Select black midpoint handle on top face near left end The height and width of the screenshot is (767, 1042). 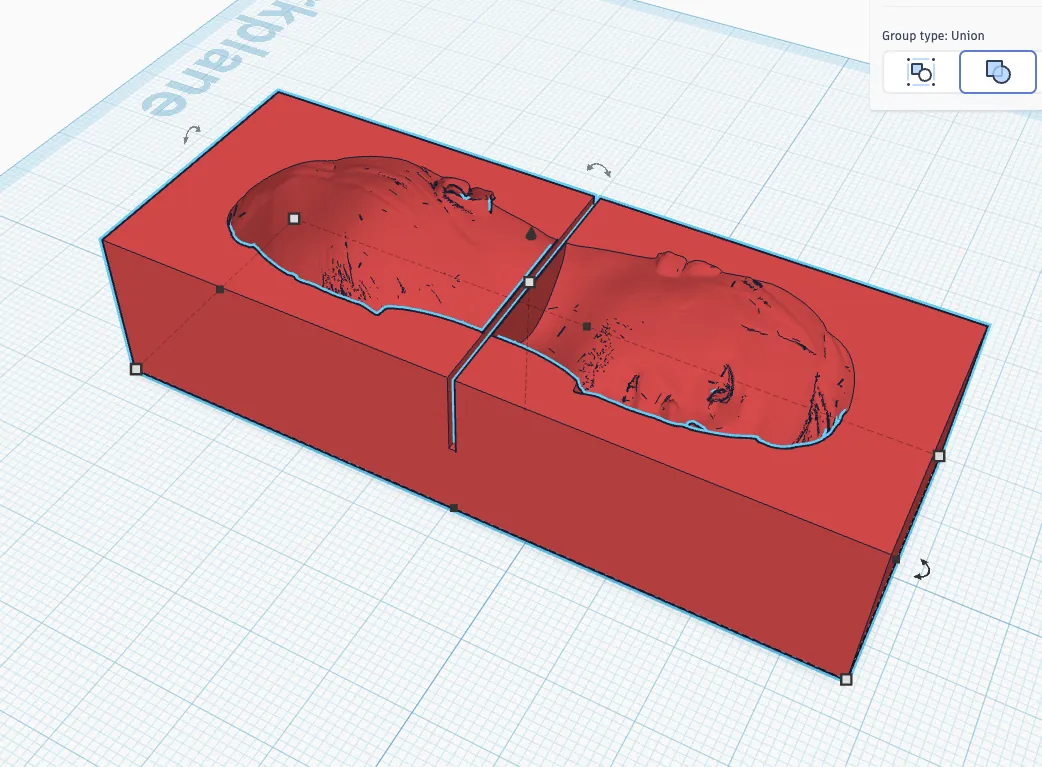[x=220, y=289]
